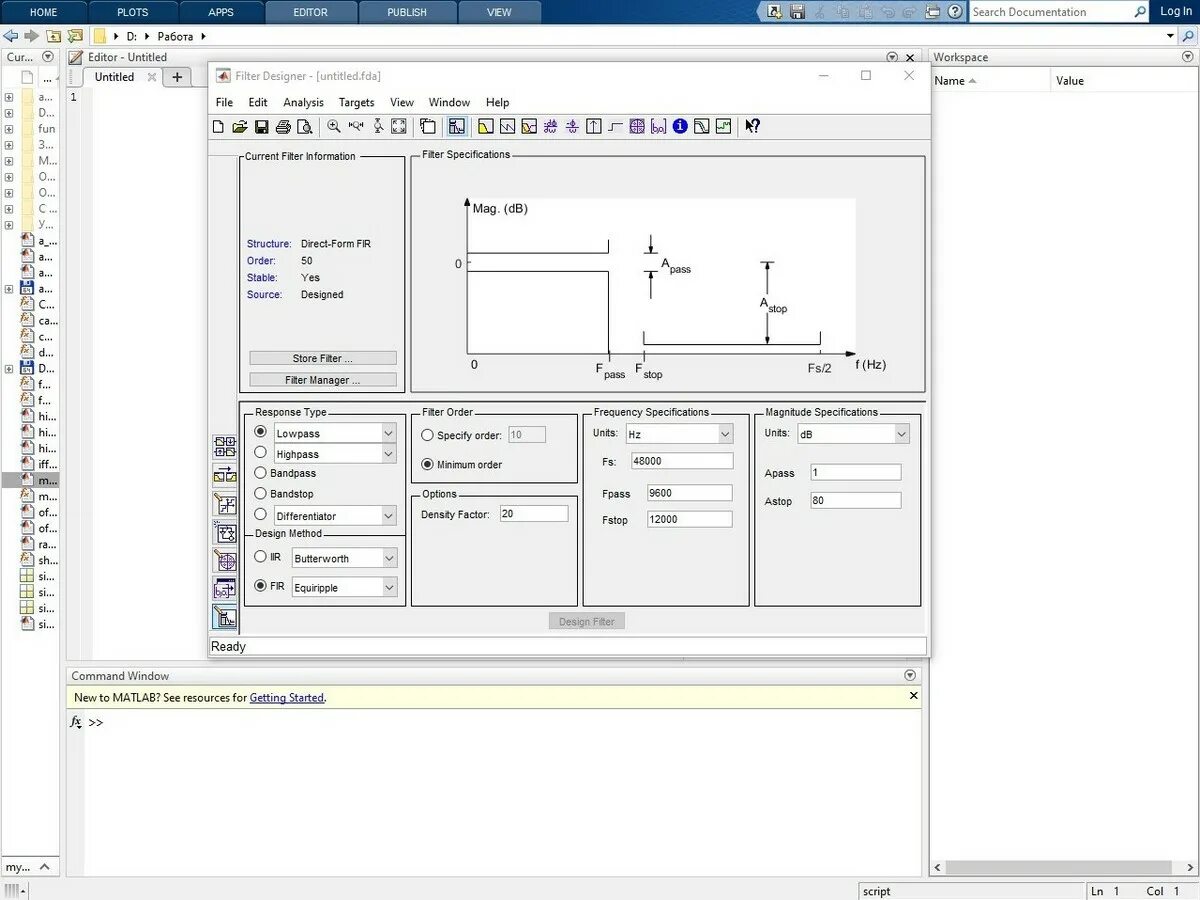Open Command Window actions arrow
This screenshot has height=900, width=1200.
coord(909,675)
